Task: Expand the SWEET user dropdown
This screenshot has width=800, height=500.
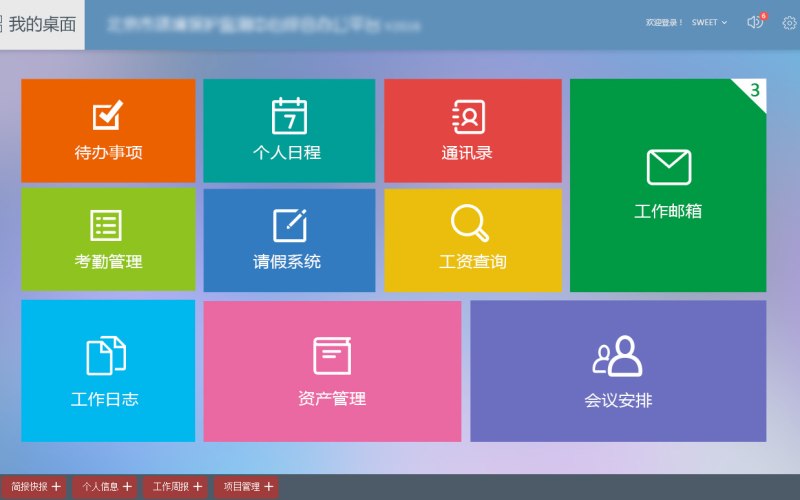Action: [709, 22]
